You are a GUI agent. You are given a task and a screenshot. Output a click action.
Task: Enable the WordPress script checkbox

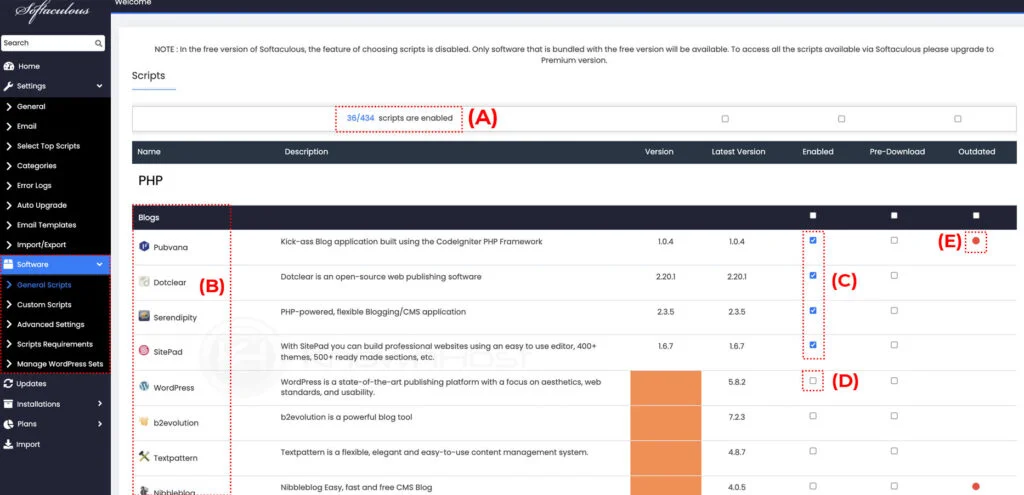click(x=812, y=380)
